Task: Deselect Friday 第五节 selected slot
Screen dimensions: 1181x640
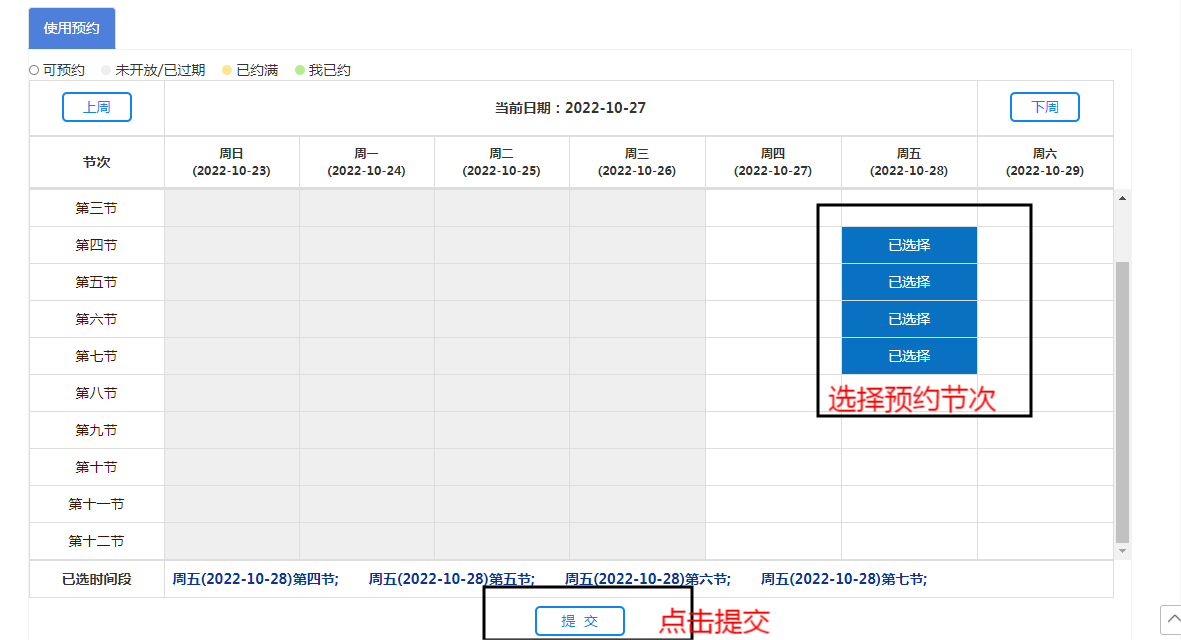Action: tap(908, 282)
